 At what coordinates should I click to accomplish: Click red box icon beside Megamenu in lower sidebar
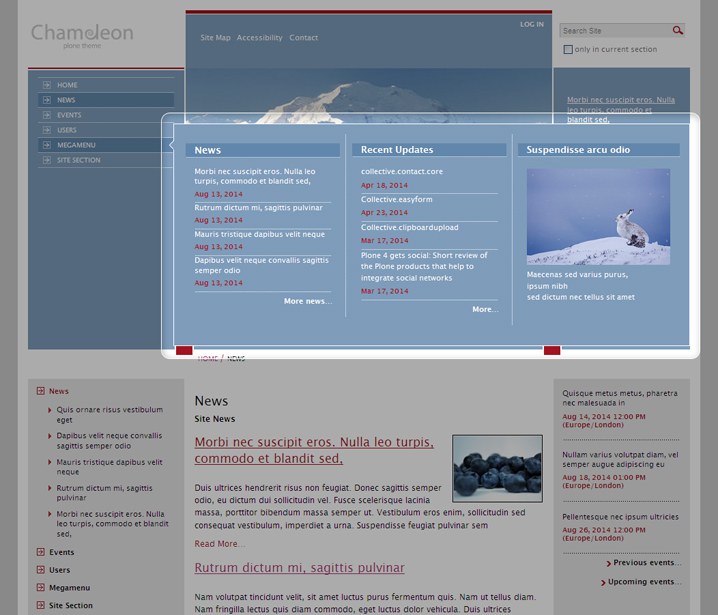coord(41,587)
